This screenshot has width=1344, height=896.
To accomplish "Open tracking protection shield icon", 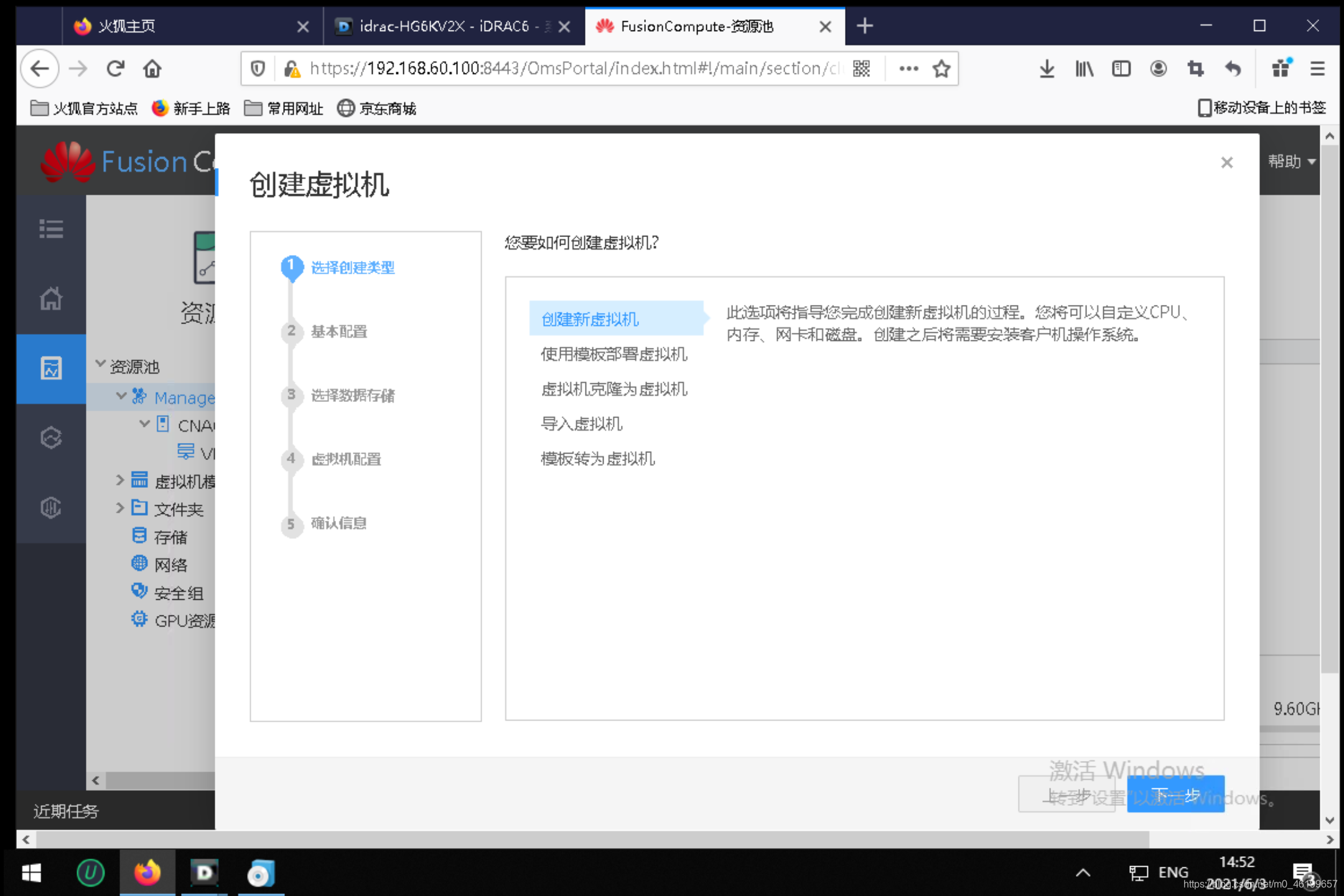I will (x=258, y=68).
